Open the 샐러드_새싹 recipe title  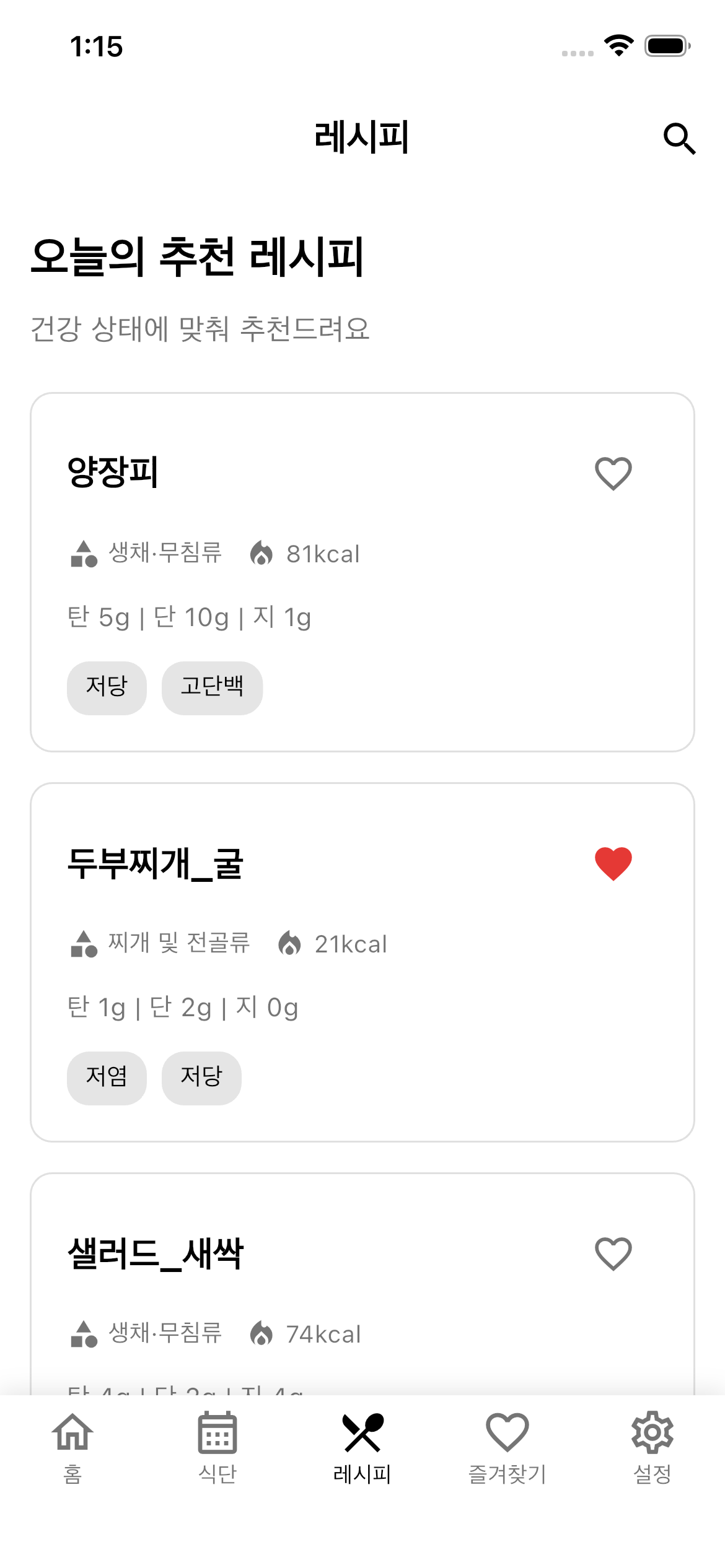pos(155,1253)
